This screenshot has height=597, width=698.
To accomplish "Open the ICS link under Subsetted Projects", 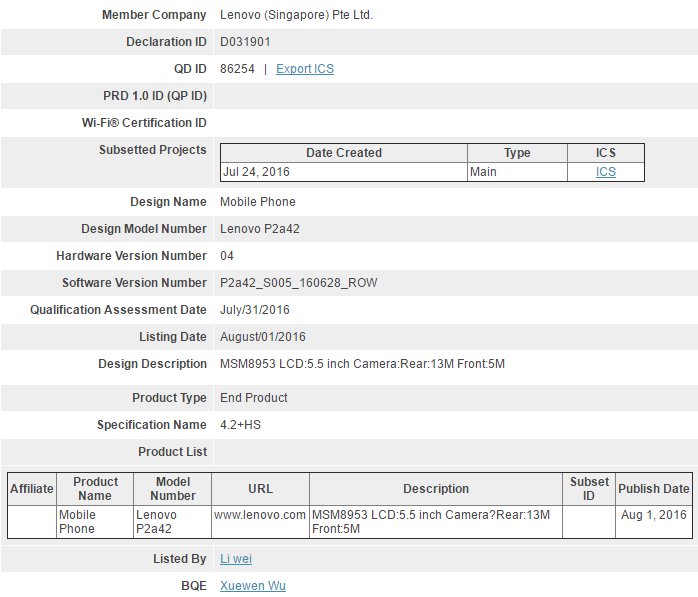I will click(x=606, y=172).
